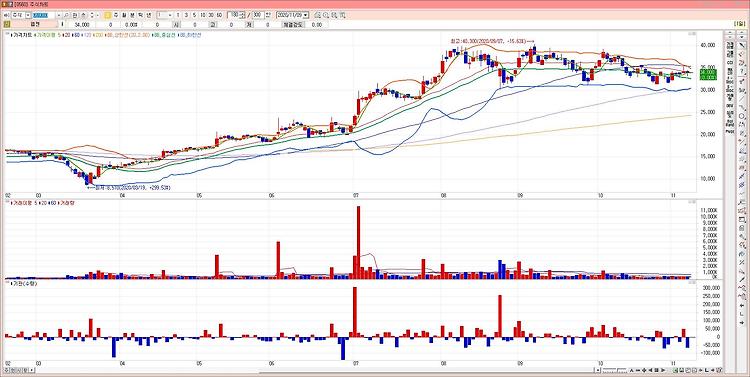
Task: Choose the 10 interval preset button
Action: coord(203,15)
